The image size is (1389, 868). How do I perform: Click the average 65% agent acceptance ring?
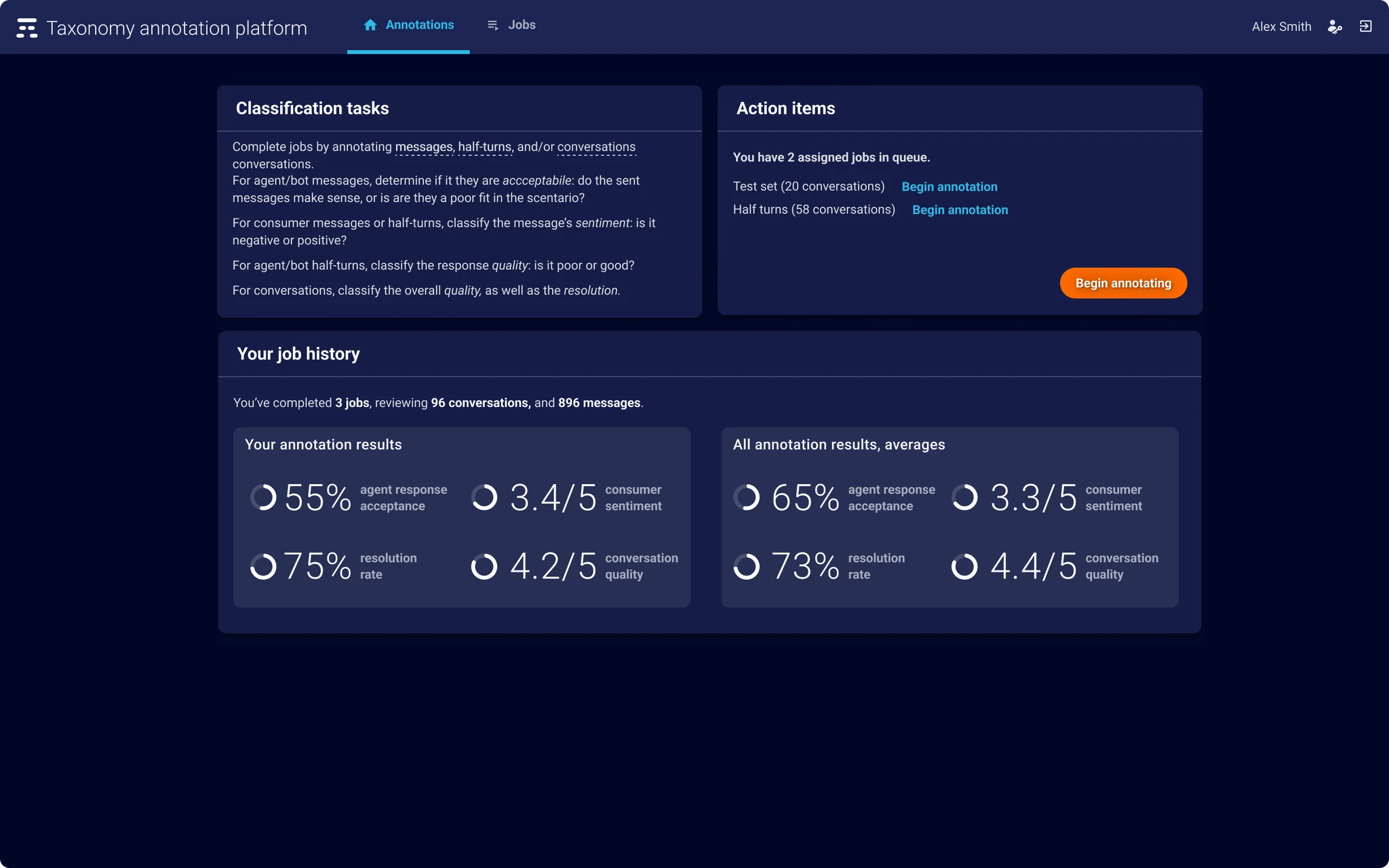(747, 497)
